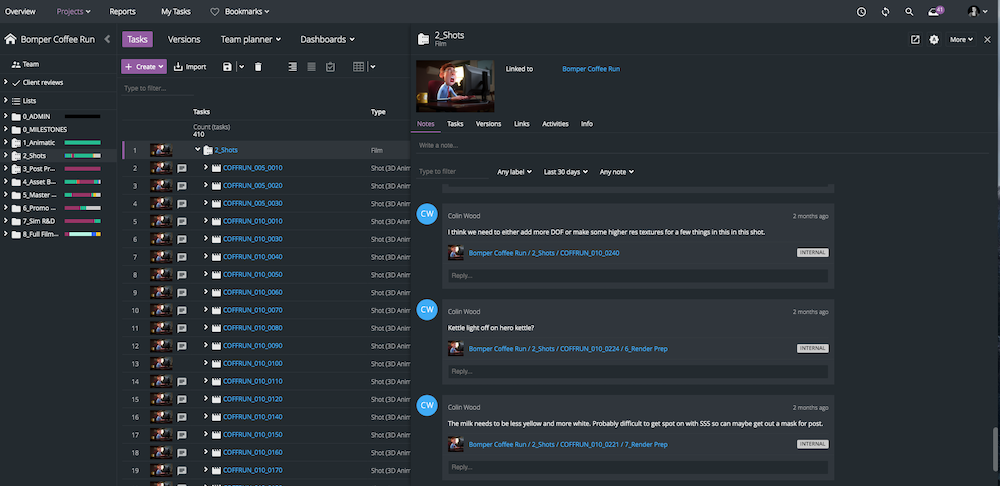The height and width of the screenshot is (486, 1000).
Task: Click the bookmarks heart icon
Action: pos(214,11)
